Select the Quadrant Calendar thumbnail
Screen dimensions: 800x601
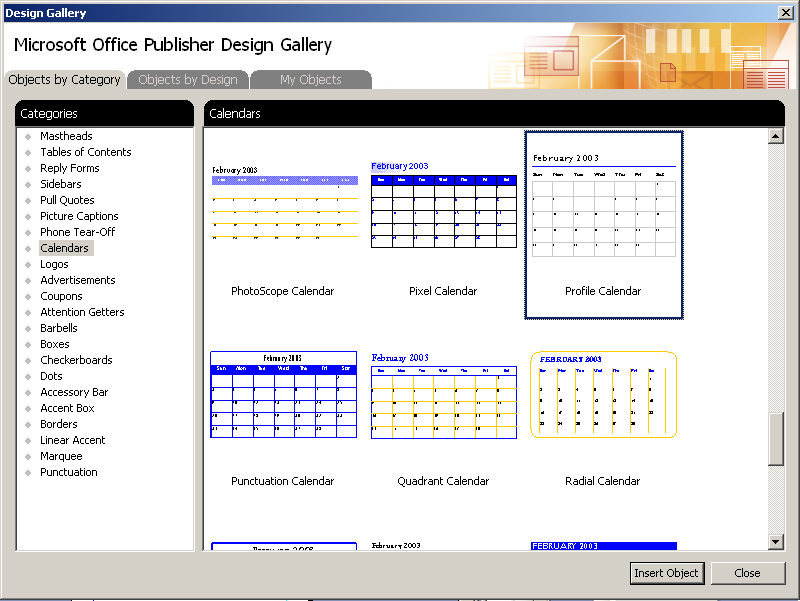[x=443, y=395]
